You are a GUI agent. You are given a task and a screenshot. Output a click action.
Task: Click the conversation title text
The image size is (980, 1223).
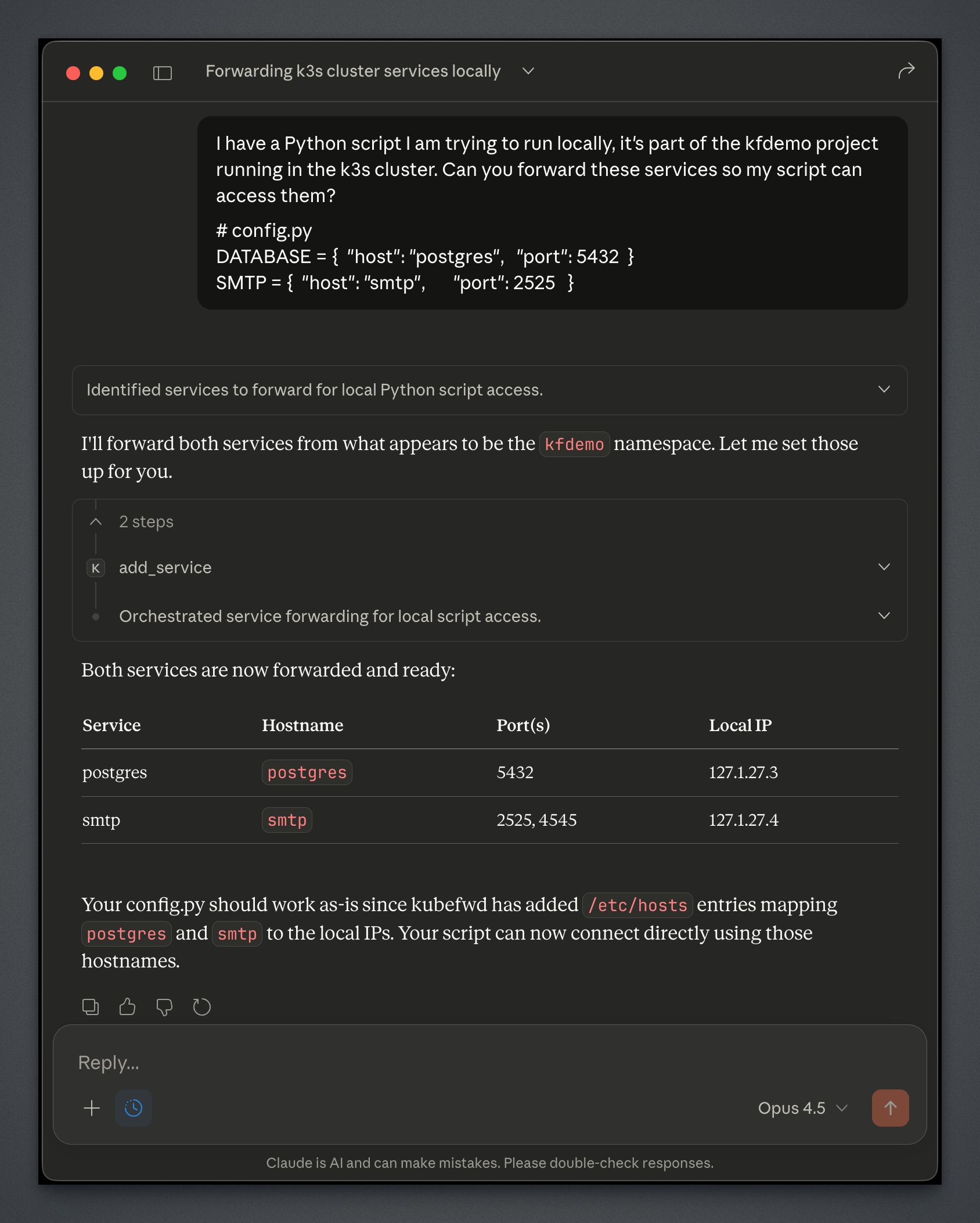pyautogui.click(x=352, y=71)
